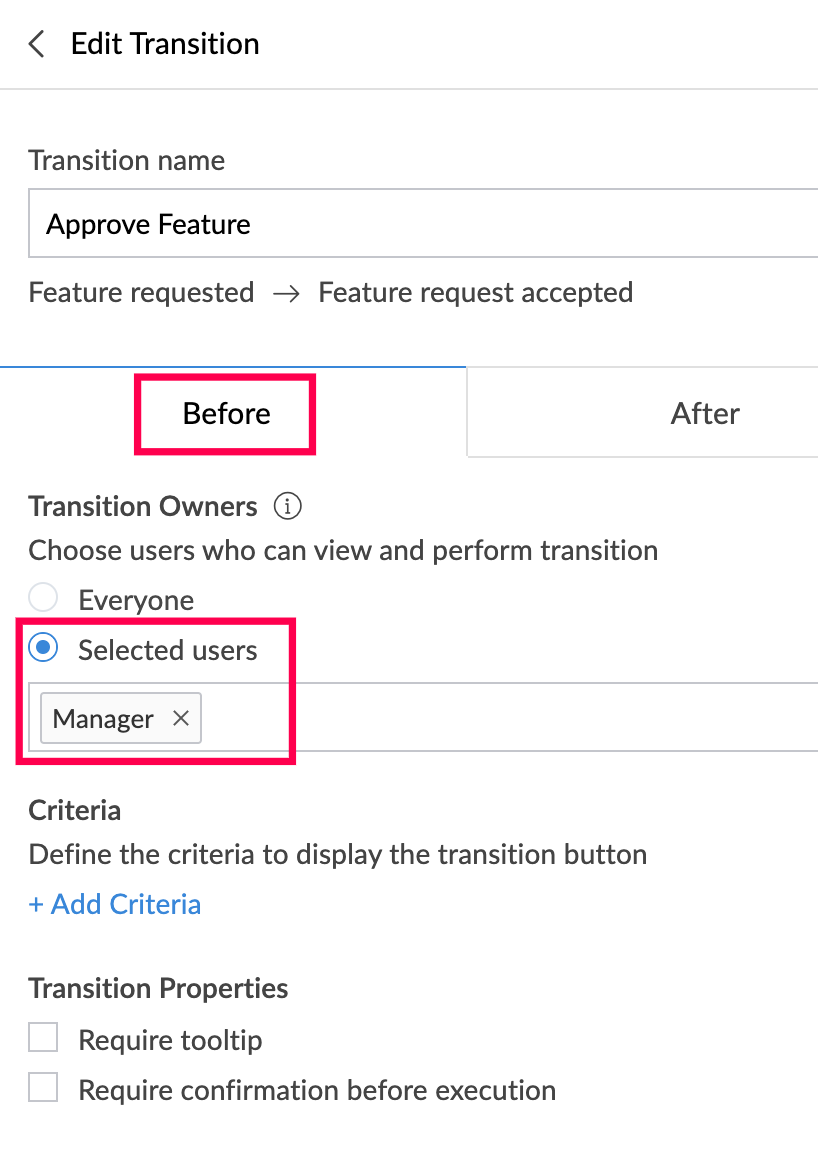818x1164 pixels.
Task: Enable the Require tooltip checkbox
Action: click(x=43, y=1039)
